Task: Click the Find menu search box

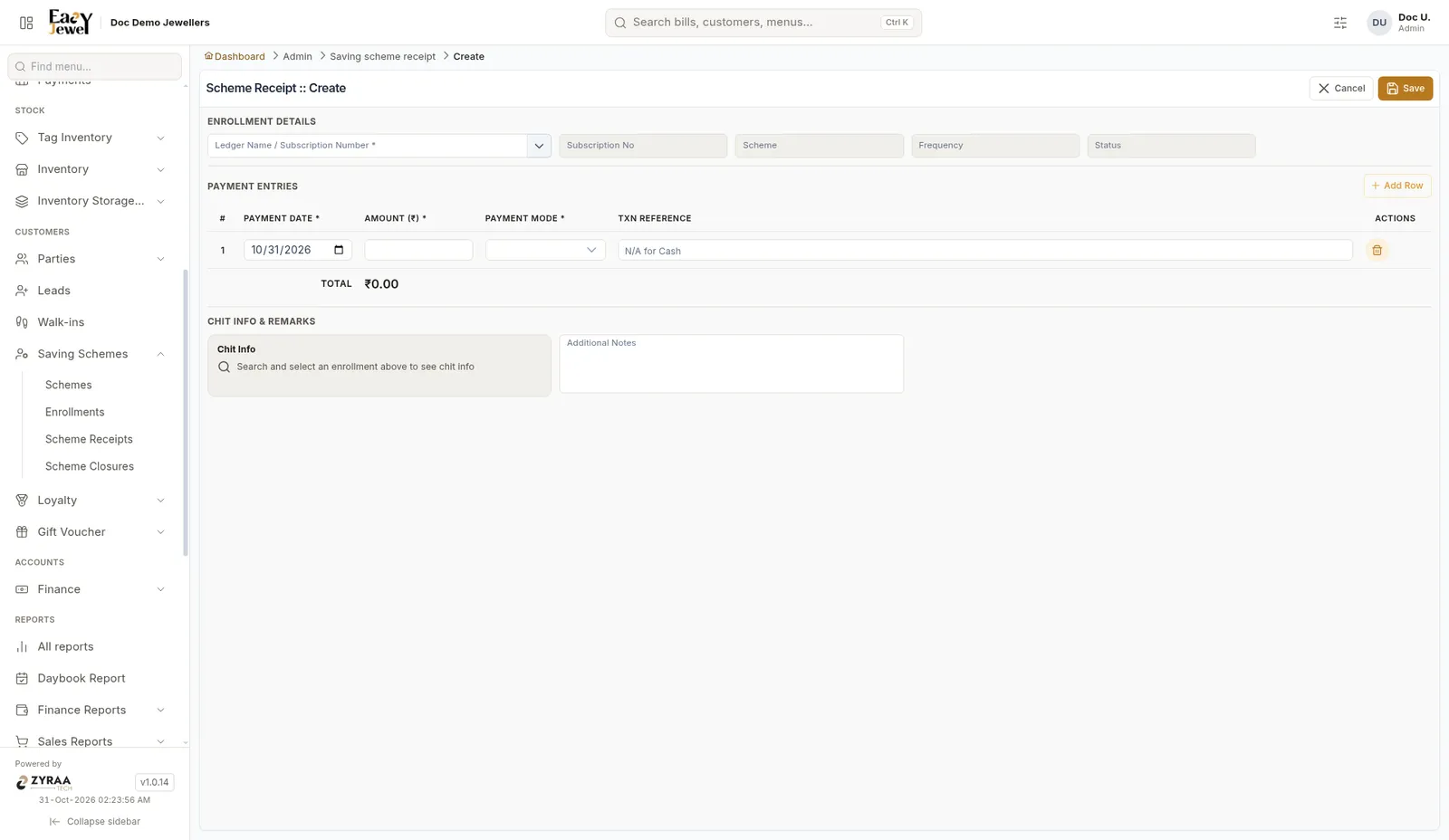Action: click(x=94, y=66)
